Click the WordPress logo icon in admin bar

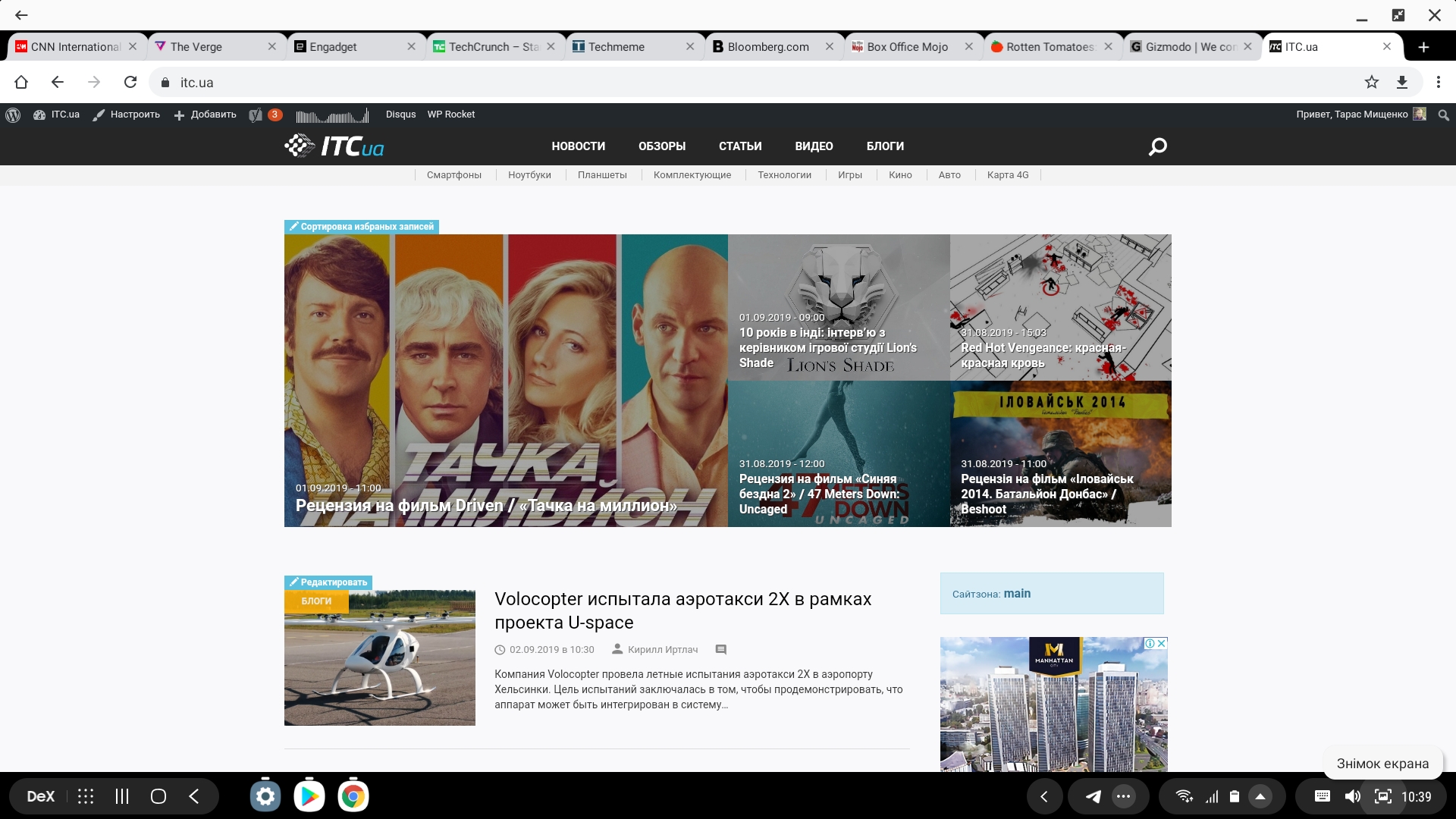13,115
